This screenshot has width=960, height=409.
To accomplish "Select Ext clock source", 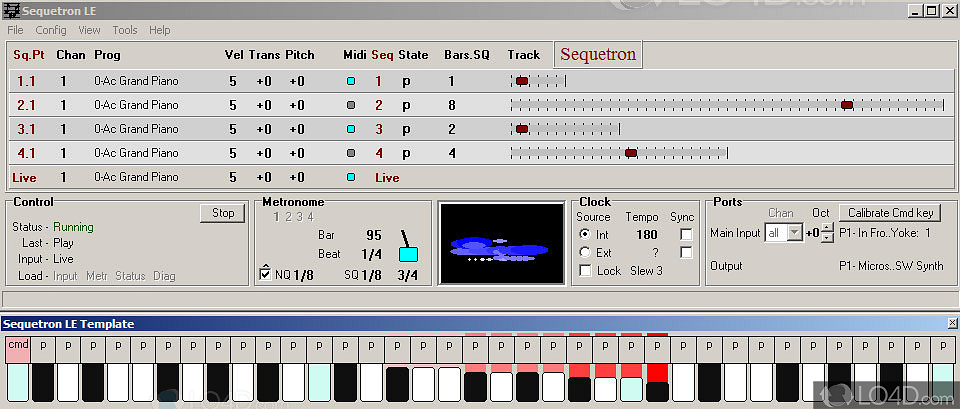I will click(x=585, y=252).
